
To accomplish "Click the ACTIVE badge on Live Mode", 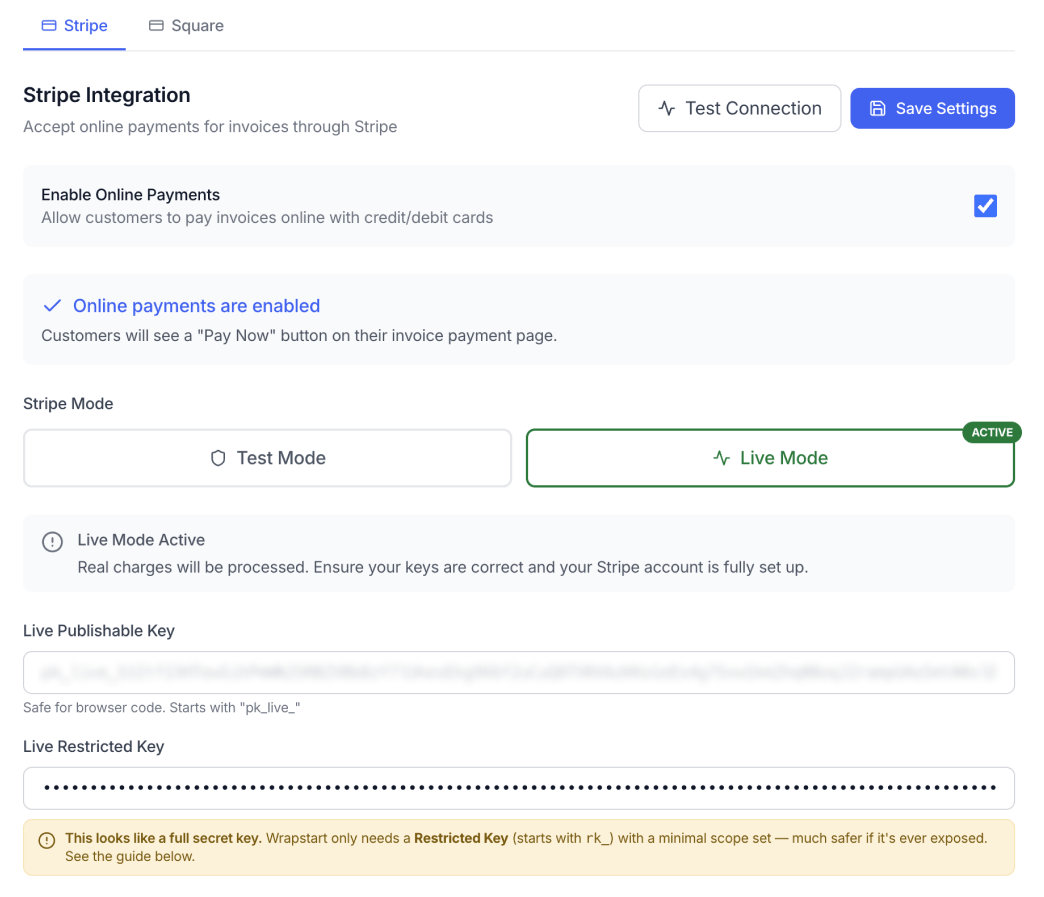I will point(991,432).
